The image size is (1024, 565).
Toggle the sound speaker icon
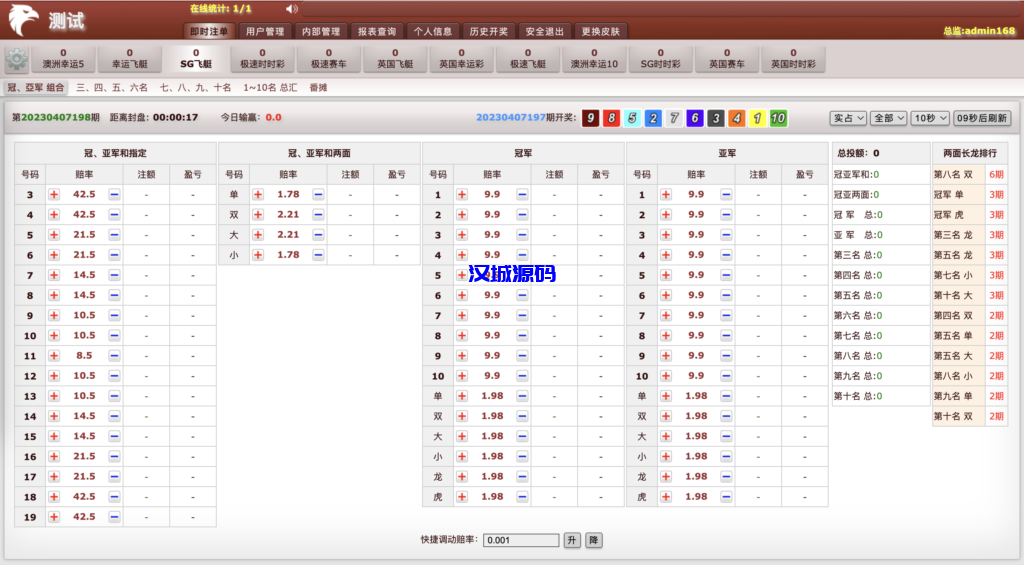291,9
